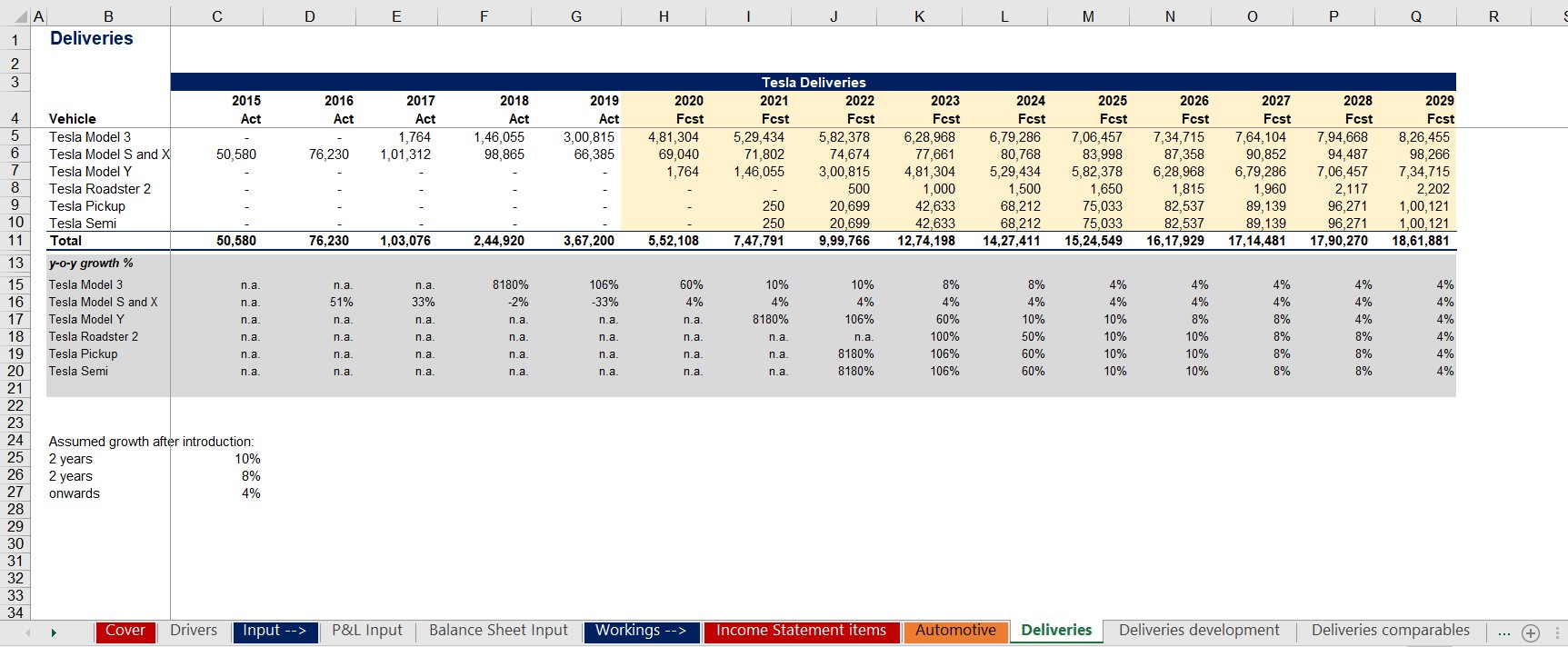Image resolution: width=1568 pixels, height=647 pixels.
Task: Select cell value 50,580 in row 6
Action: coord(236,154)
